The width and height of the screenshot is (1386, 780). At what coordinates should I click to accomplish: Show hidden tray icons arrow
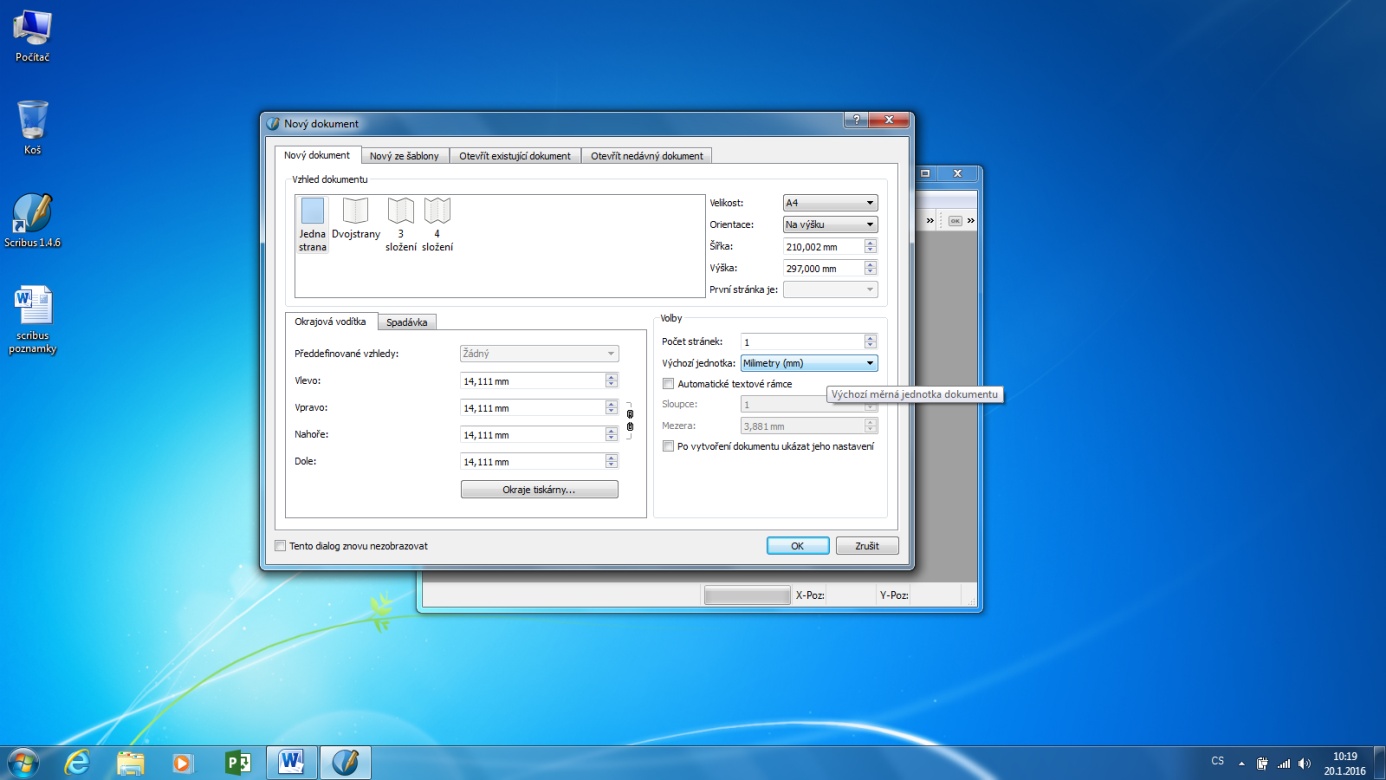click(1242, 763)
